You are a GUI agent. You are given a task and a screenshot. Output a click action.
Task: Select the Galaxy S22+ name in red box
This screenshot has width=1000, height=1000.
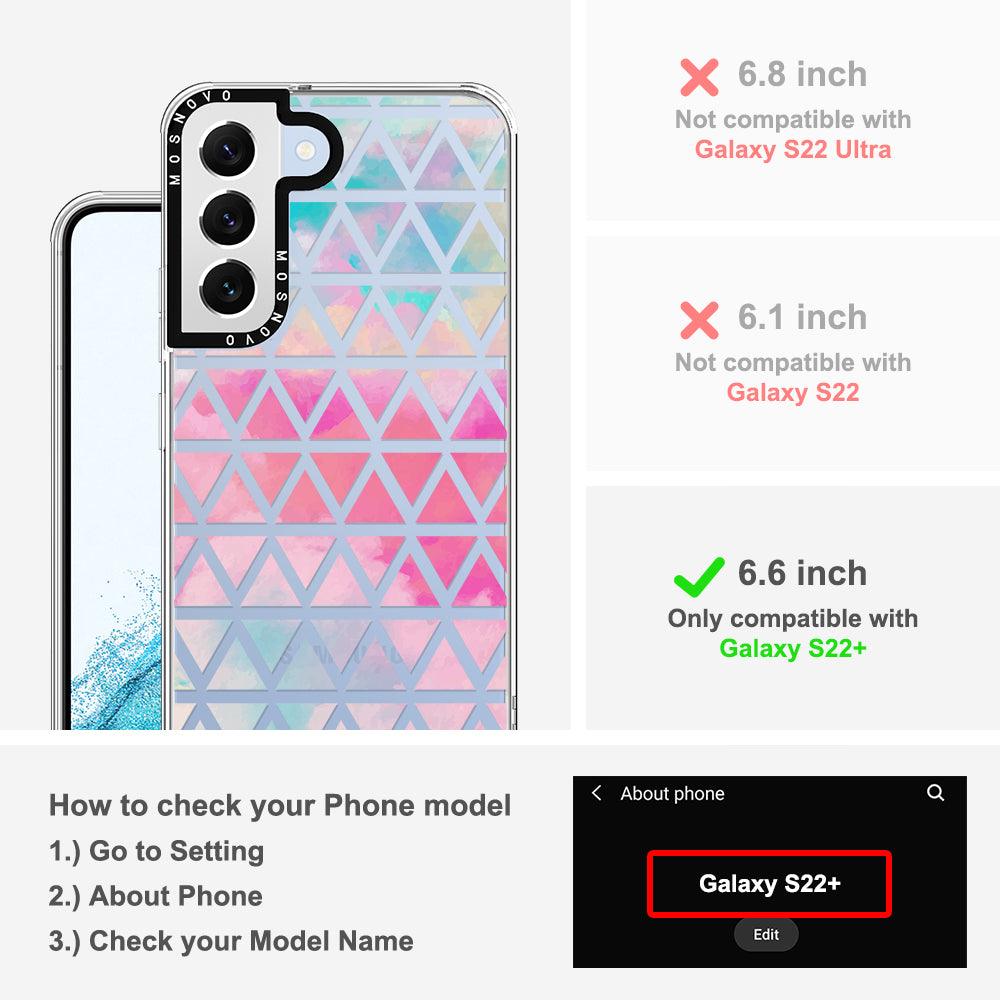click(x=769, y=884)
